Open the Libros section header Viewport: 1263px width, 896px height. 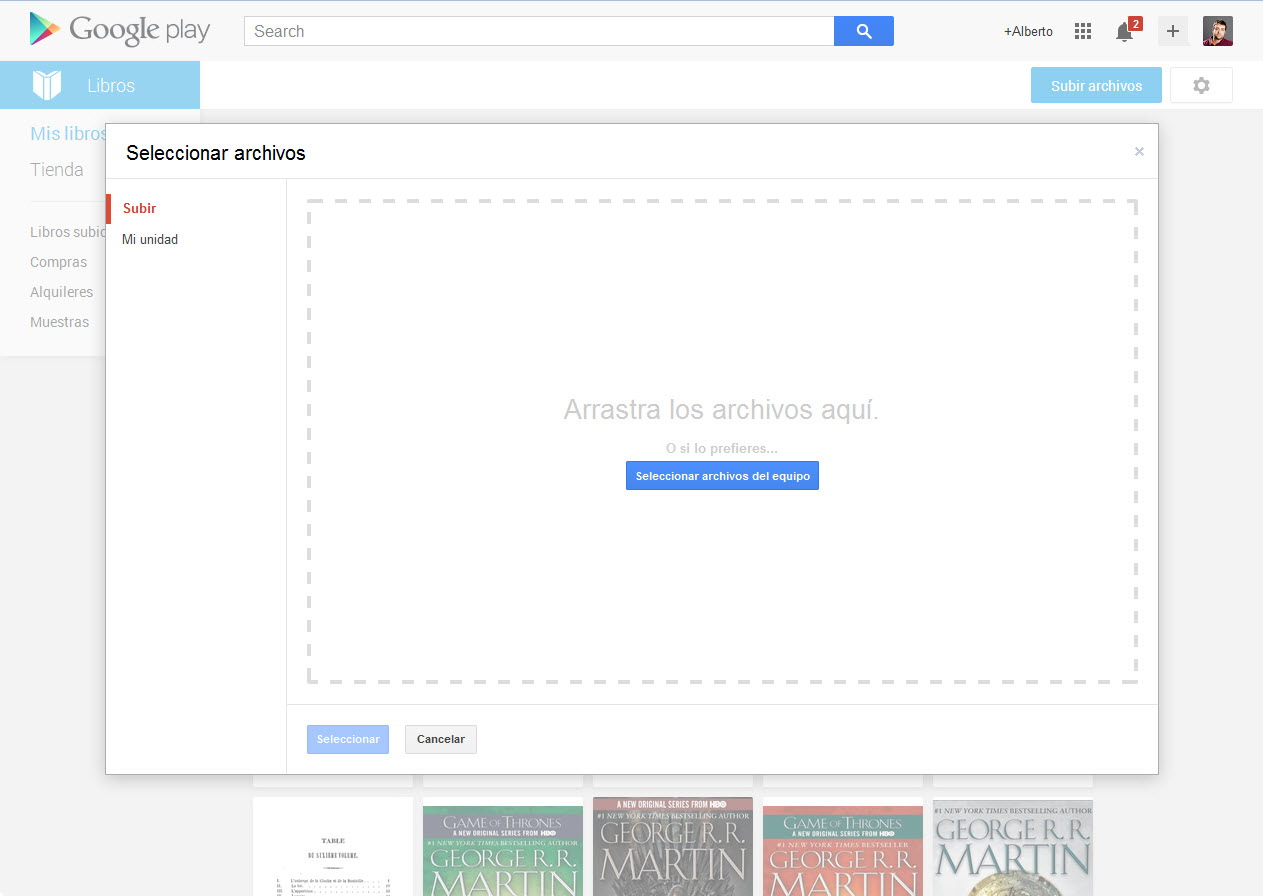click(100, 85)
